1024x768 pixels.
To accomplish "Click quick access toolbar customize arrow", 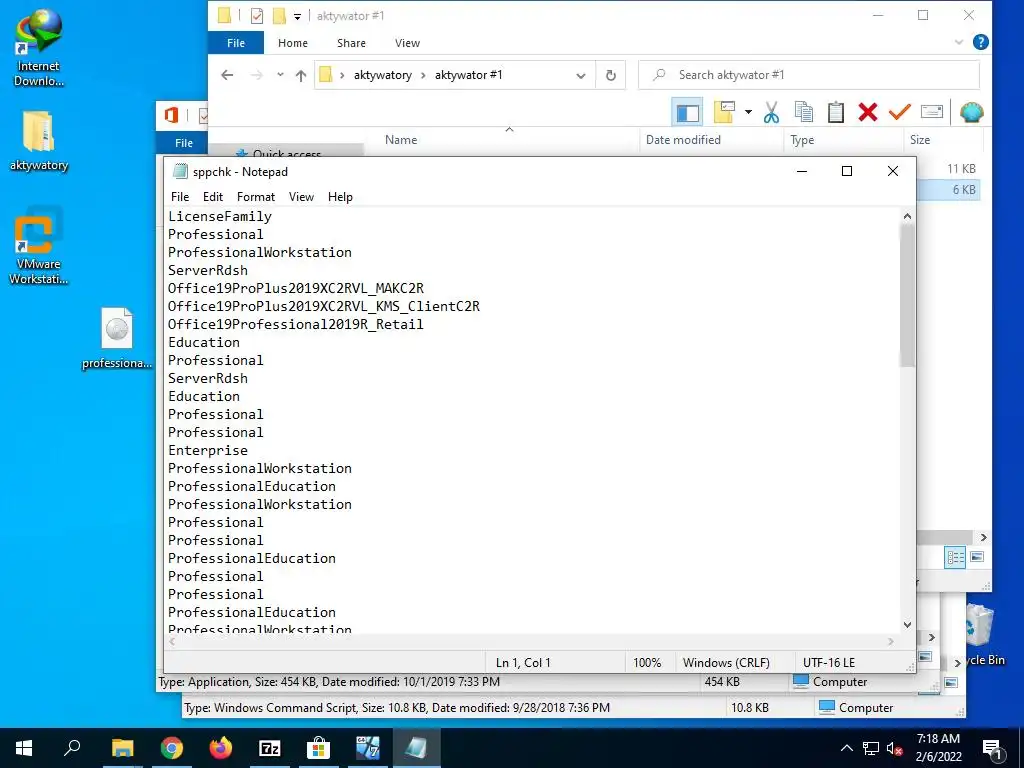I will click(x=297, y=16).
